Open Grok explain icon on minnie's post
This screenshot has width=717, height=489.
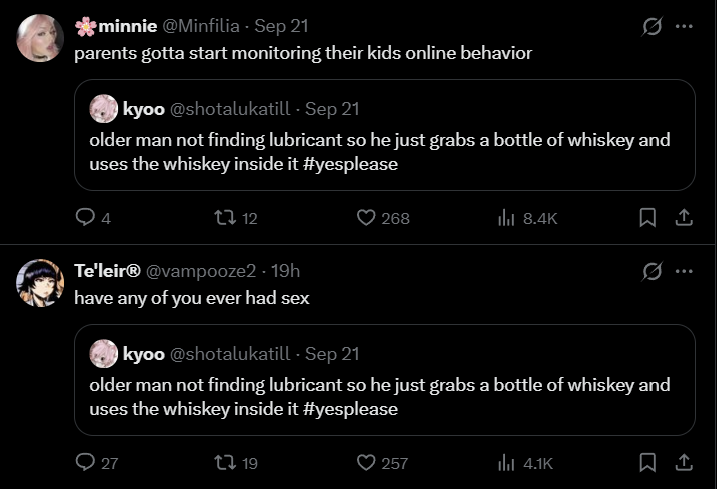(652, 27)
